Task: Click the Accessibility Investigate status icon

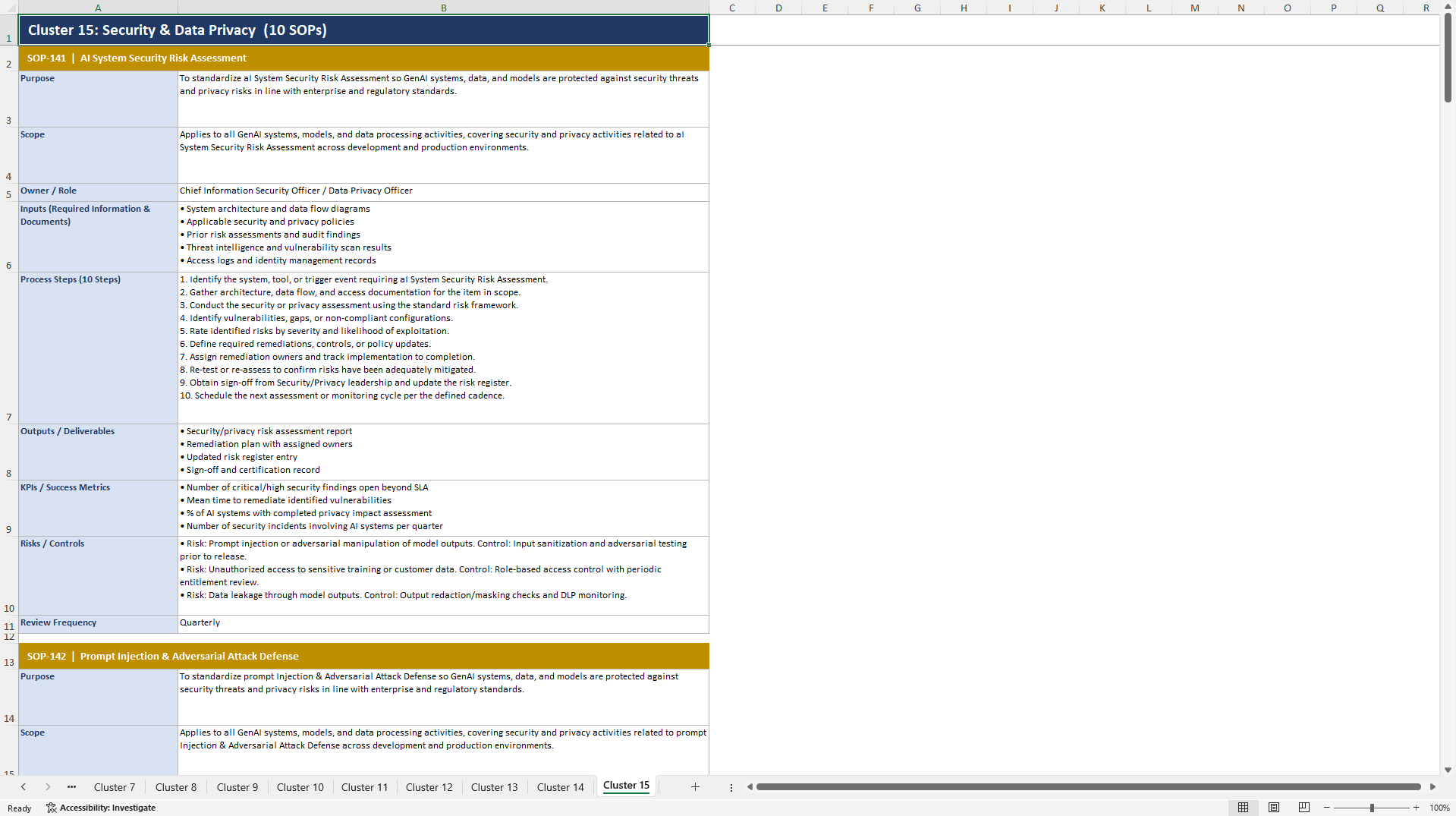Action: 101,808
